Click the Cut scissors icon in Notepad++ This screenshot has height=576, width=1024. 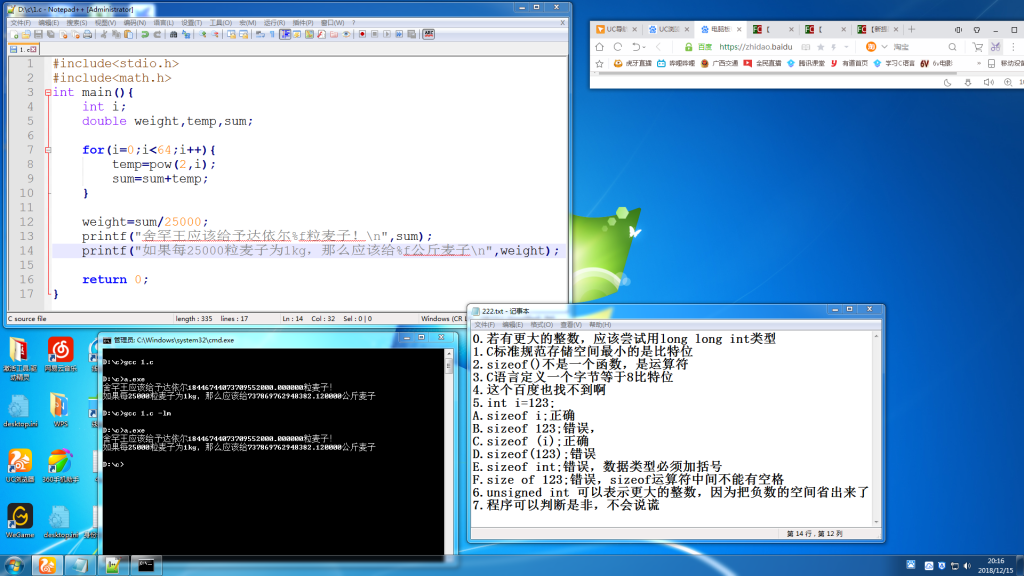point(103,35)
